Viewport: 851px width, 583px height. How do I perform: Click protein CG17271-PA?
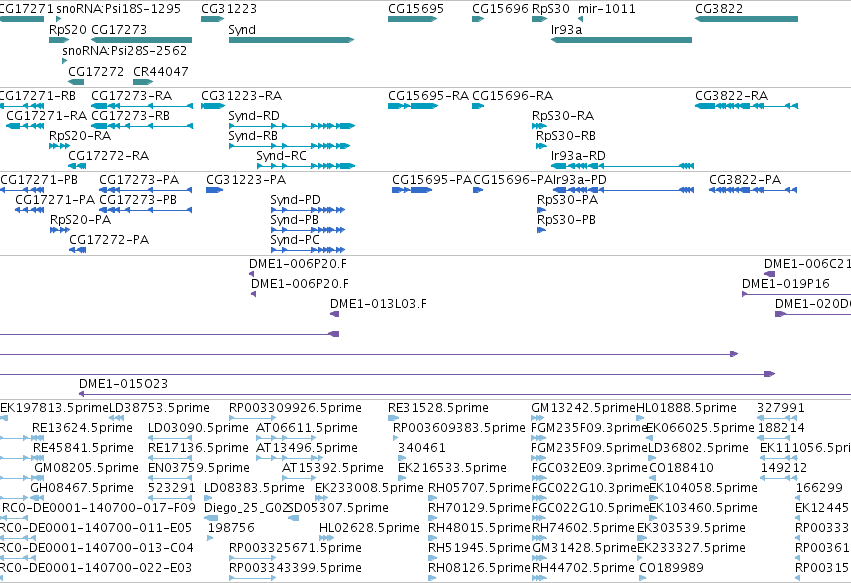coord(30,210)
